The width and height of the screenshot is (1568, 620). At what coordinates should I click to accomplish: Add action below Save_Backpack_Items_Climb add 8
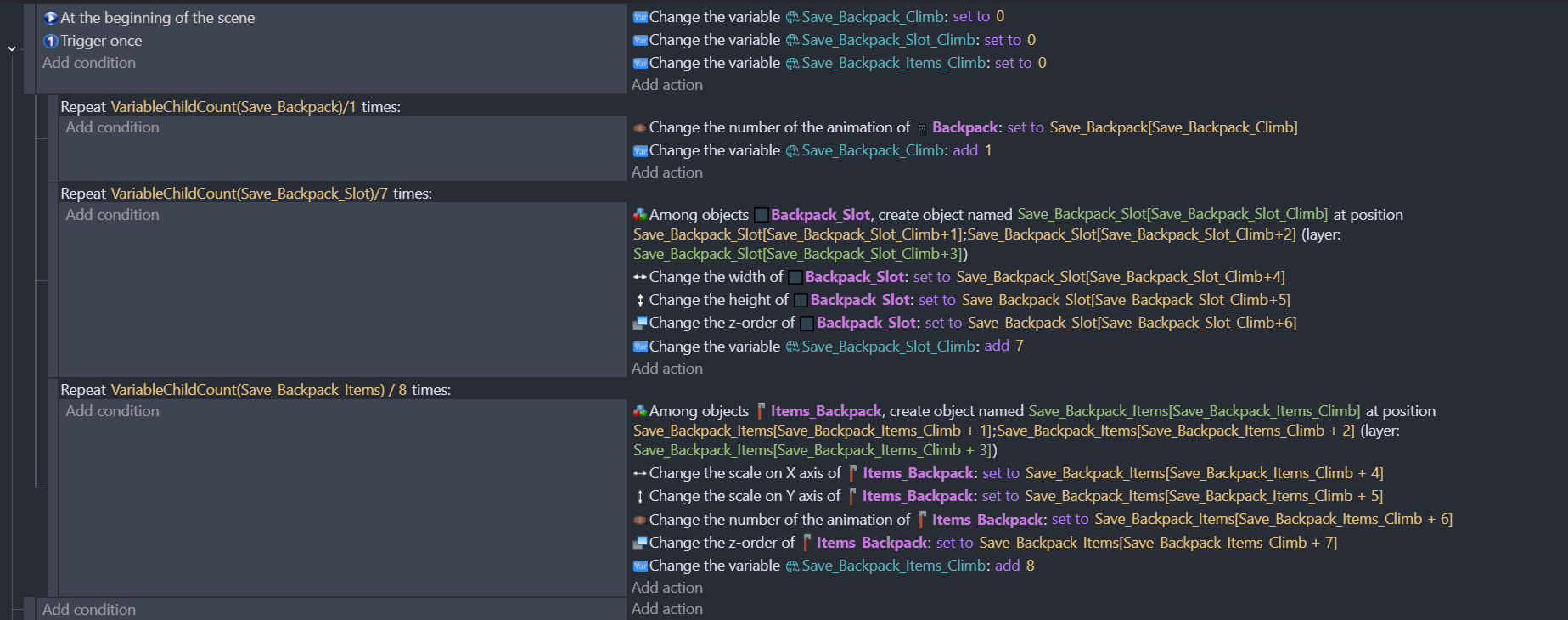pos(666,588)
